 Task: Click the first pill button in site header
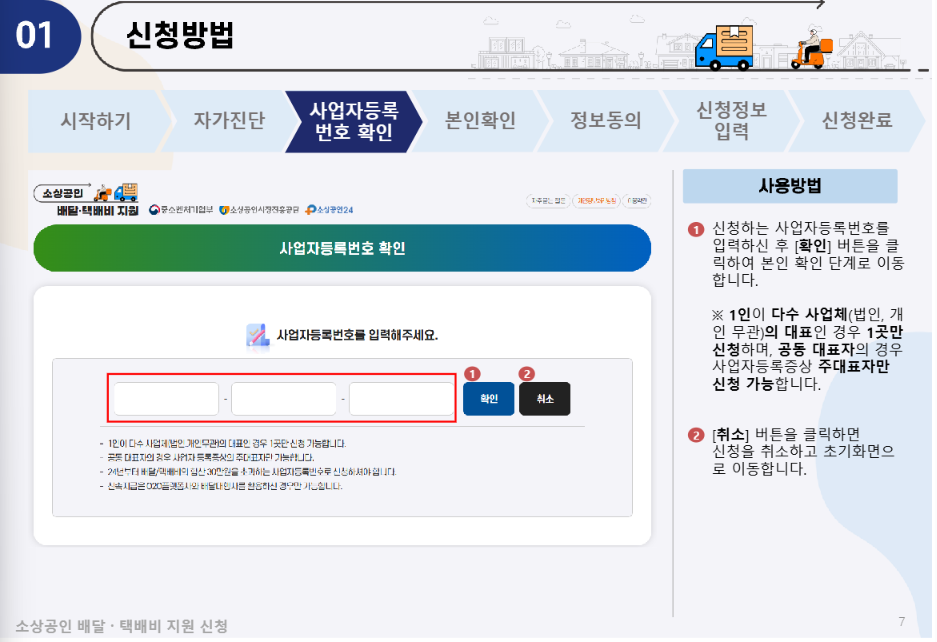(x=548, y=201)
